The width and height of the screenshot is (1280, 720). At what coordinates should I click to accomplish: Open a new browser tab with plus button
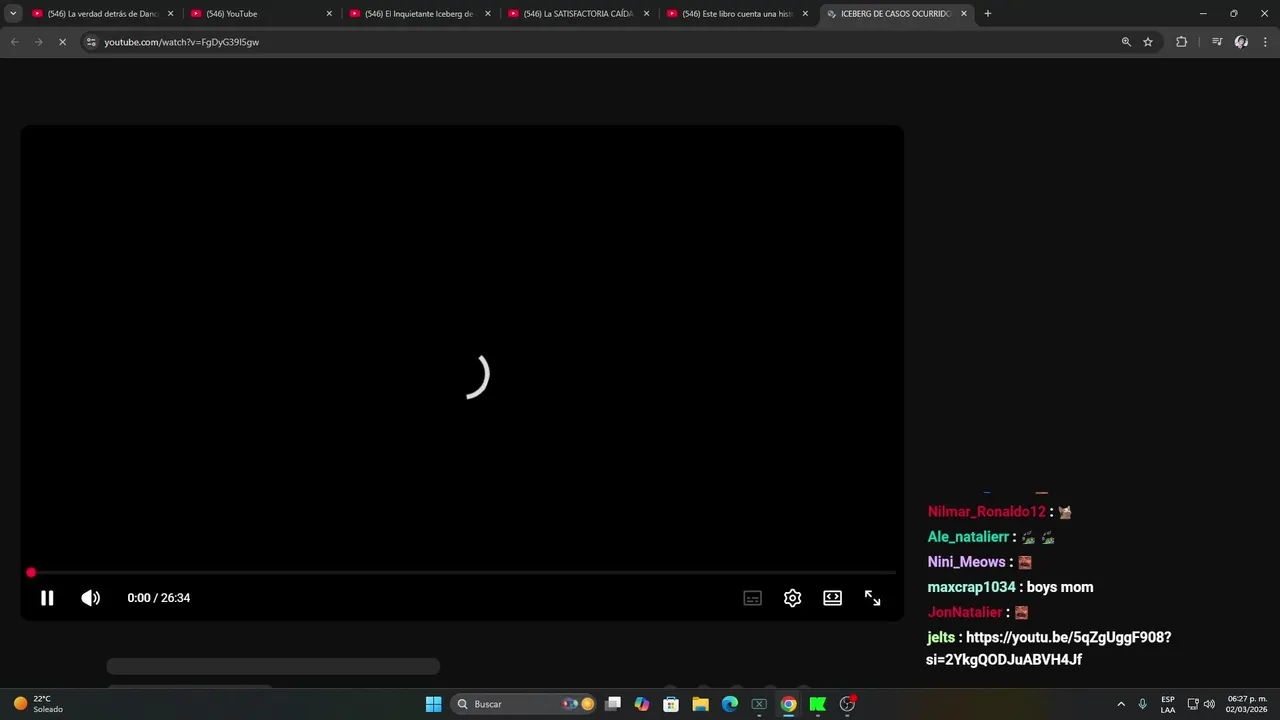tap(988, 14)
